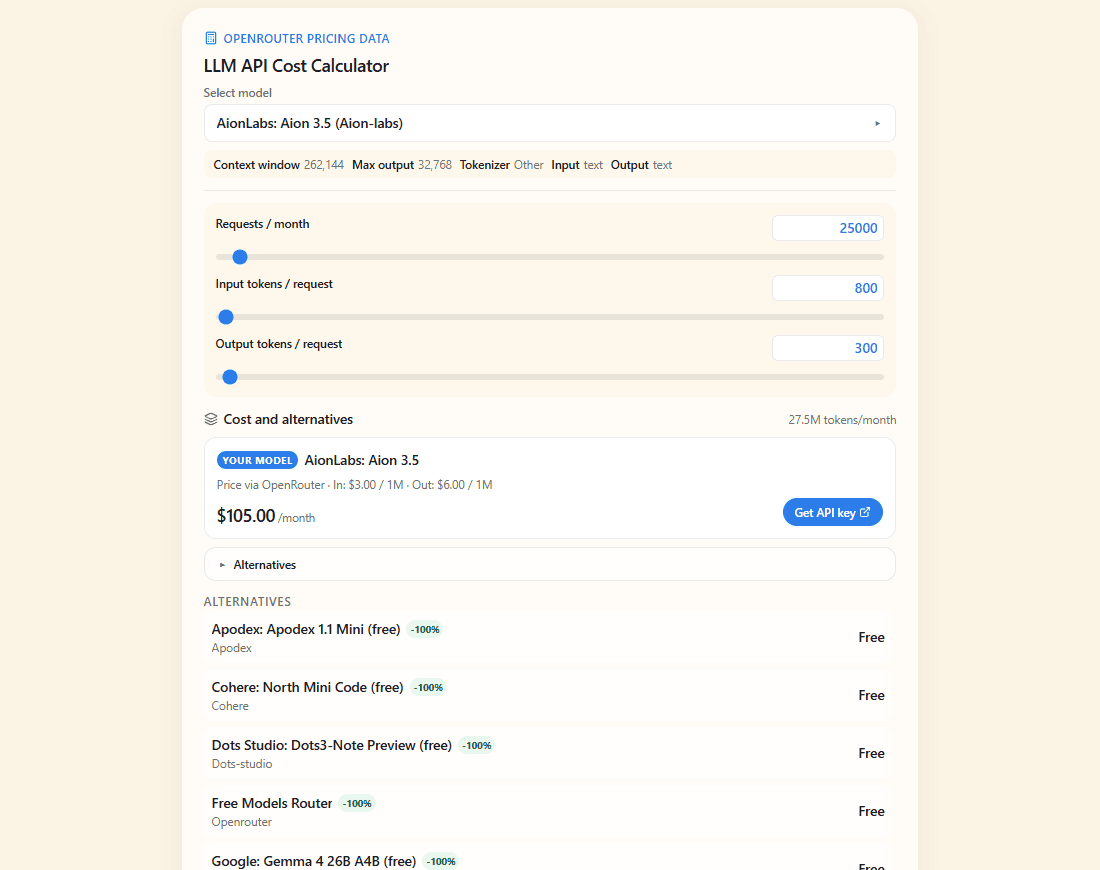
Task: Click the YOUR MODEL badge
Action: tap(257, 460)
